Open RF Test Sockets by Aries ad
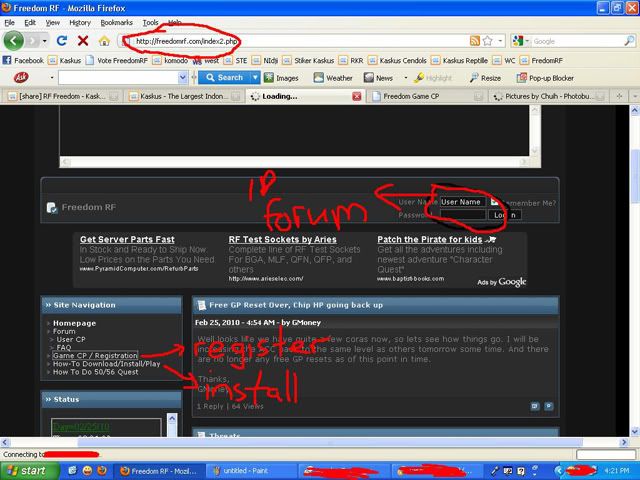 pyautogui.click(x=282, y=240)
